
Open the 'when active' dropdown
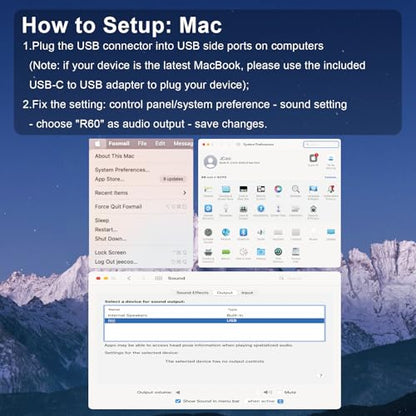pyautogui.click(x=265, y=401)
